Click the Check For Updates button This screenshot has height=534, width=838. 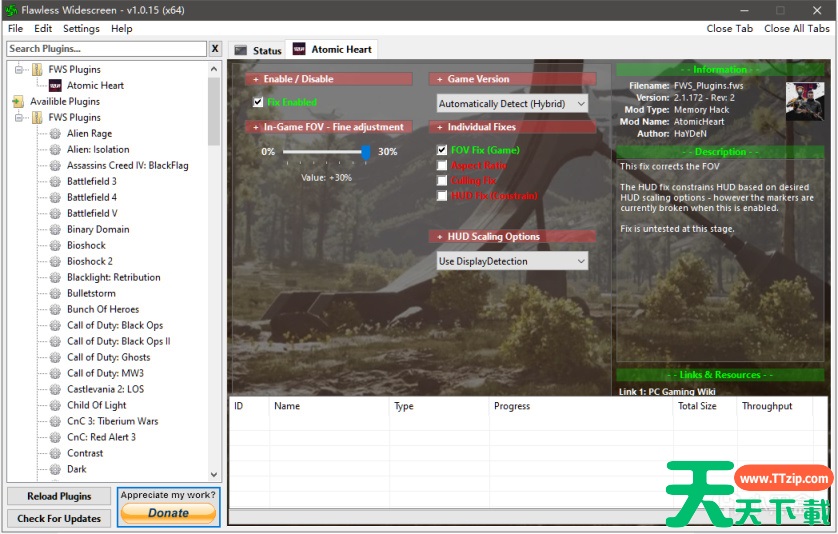(59, 518)
